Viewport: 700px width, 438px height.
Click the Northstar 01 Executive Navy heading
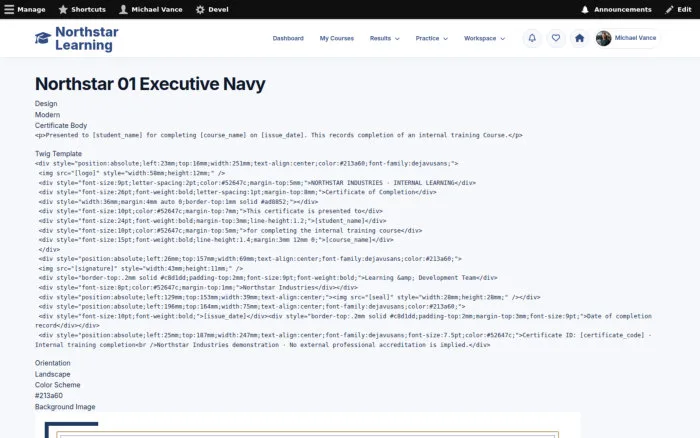[150, 84]
